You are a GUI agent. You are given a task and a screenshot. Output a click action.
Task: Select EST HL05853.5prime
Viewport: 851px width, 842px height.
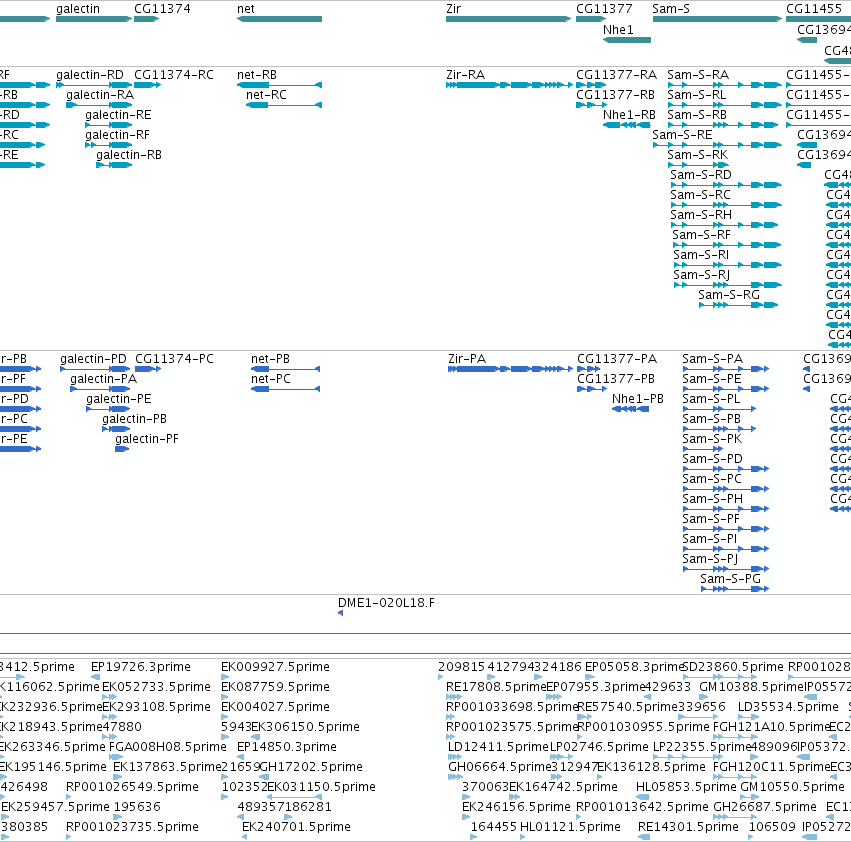coord(643,797)
